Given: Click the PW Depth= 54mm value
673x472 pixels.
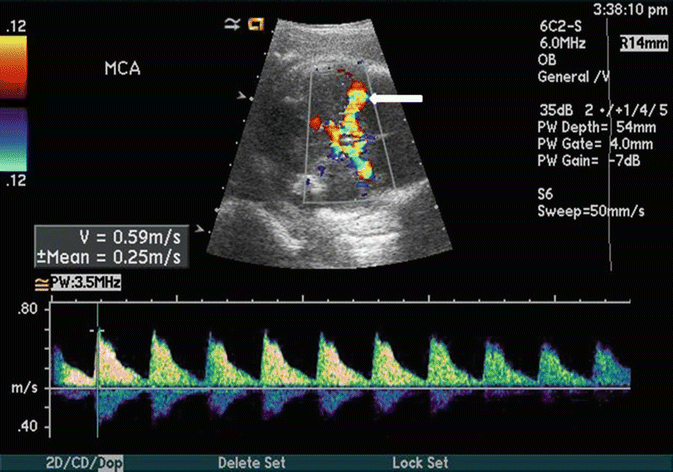Looking at the screenshot, I should pos(597,127).
